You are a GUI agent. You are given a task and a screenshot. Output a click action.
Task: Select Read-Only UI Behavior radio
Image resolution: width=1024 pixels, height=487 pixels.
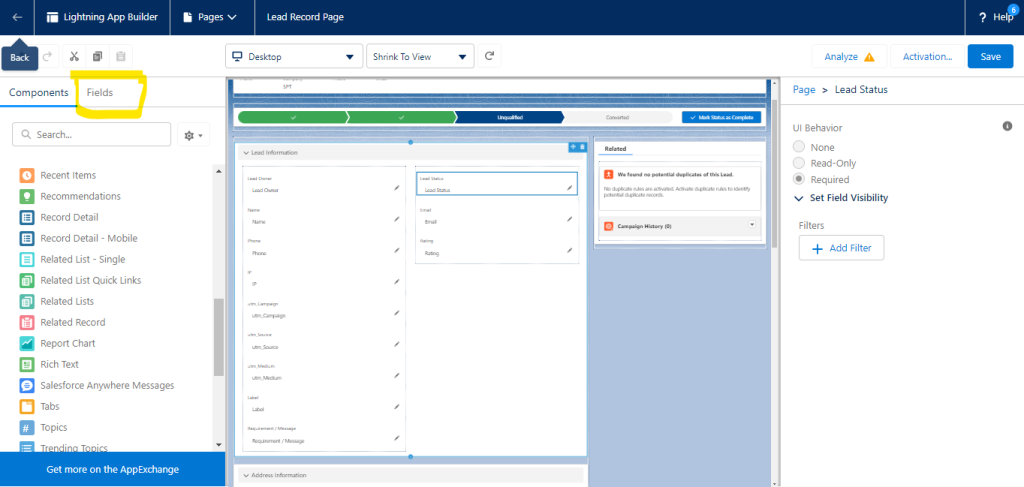pyautogui.click(x=799, y=163)
